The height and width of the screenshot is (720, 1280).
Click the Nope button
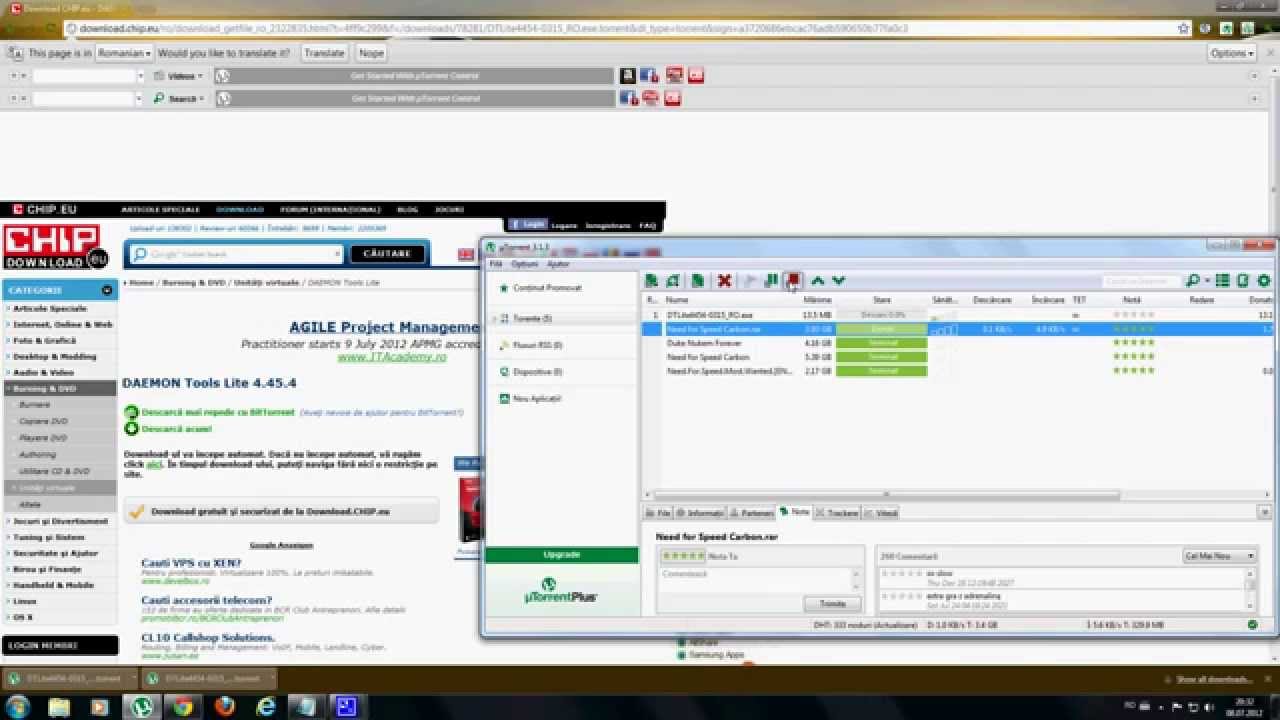click(x=371, y=53)
